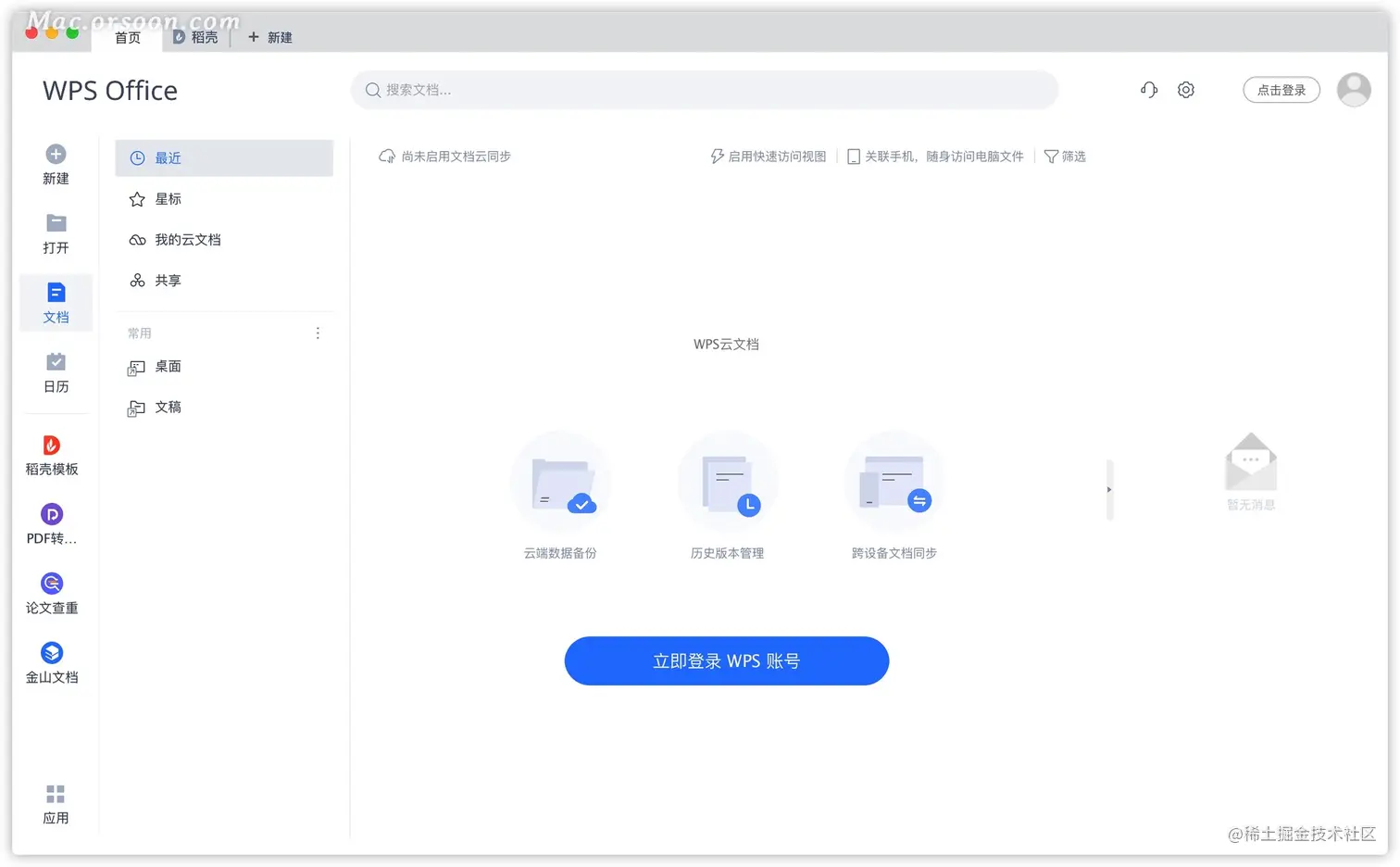Click 关联手机，随身访问电脑文件 link
This screenshot has height=867, width=1400.
(935, 157)
